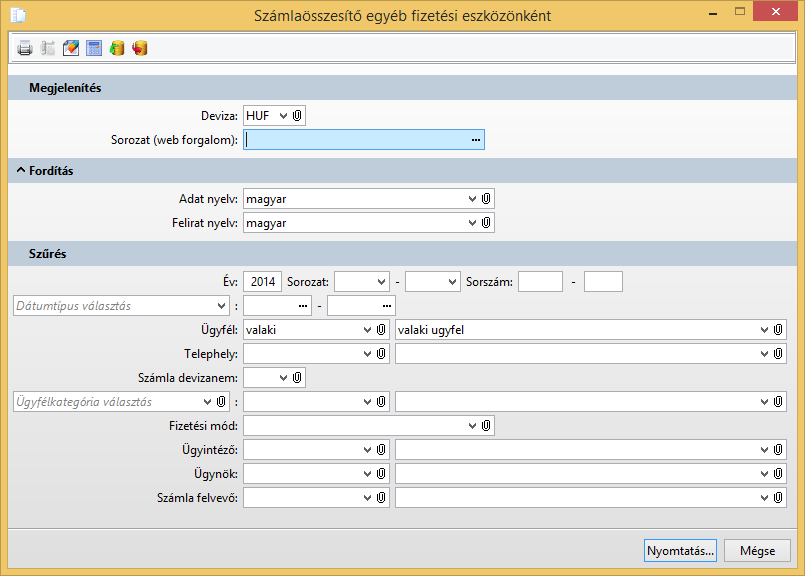
Task: Click the paperclip icon next to Deviza
Action: coord(297,116)
